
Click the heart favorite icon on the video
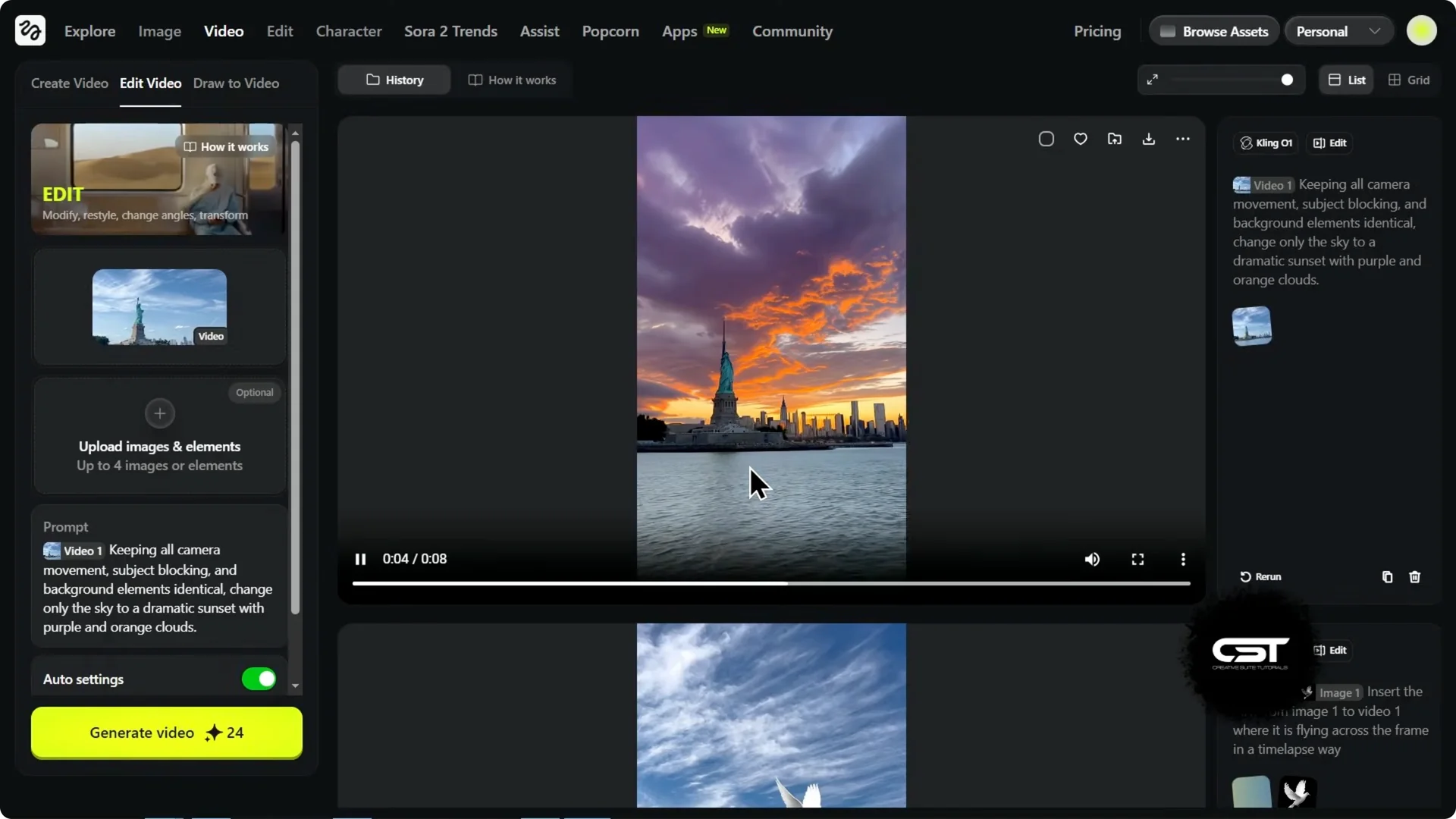click(x=1080, y=139)
